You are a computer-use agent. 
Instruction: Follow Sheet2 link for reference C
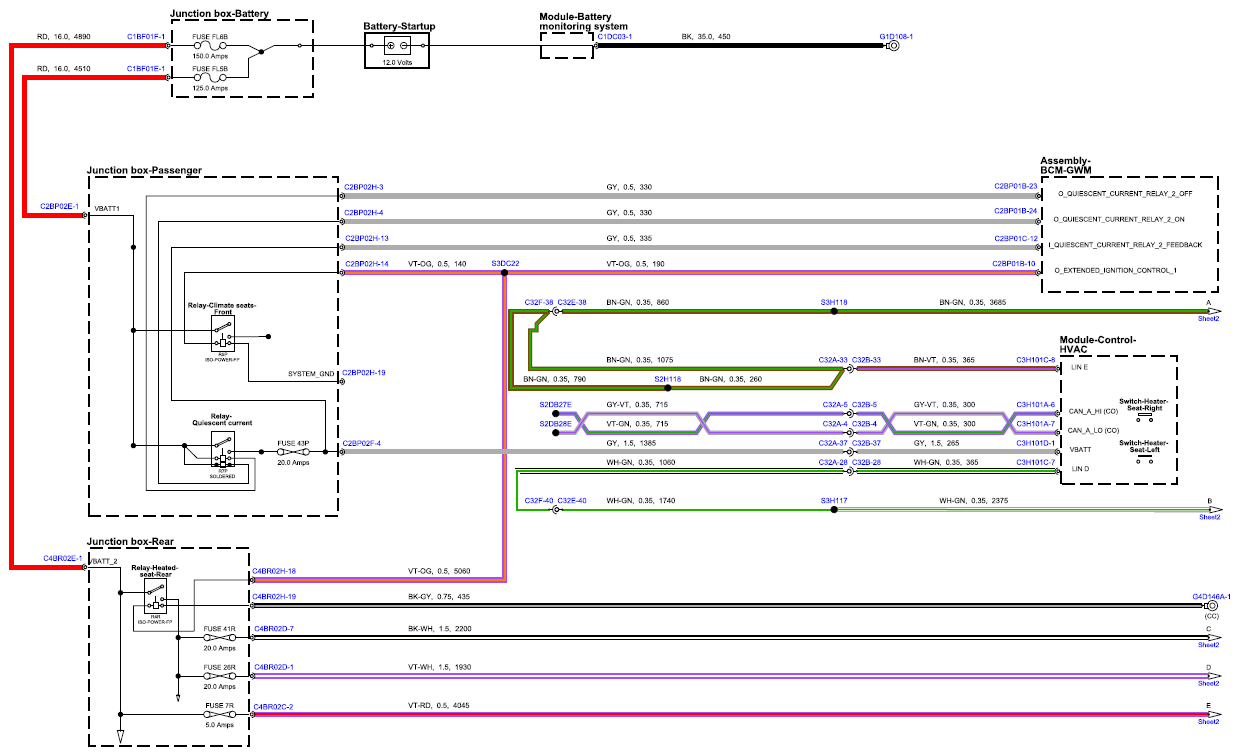tap(1210, 645)
